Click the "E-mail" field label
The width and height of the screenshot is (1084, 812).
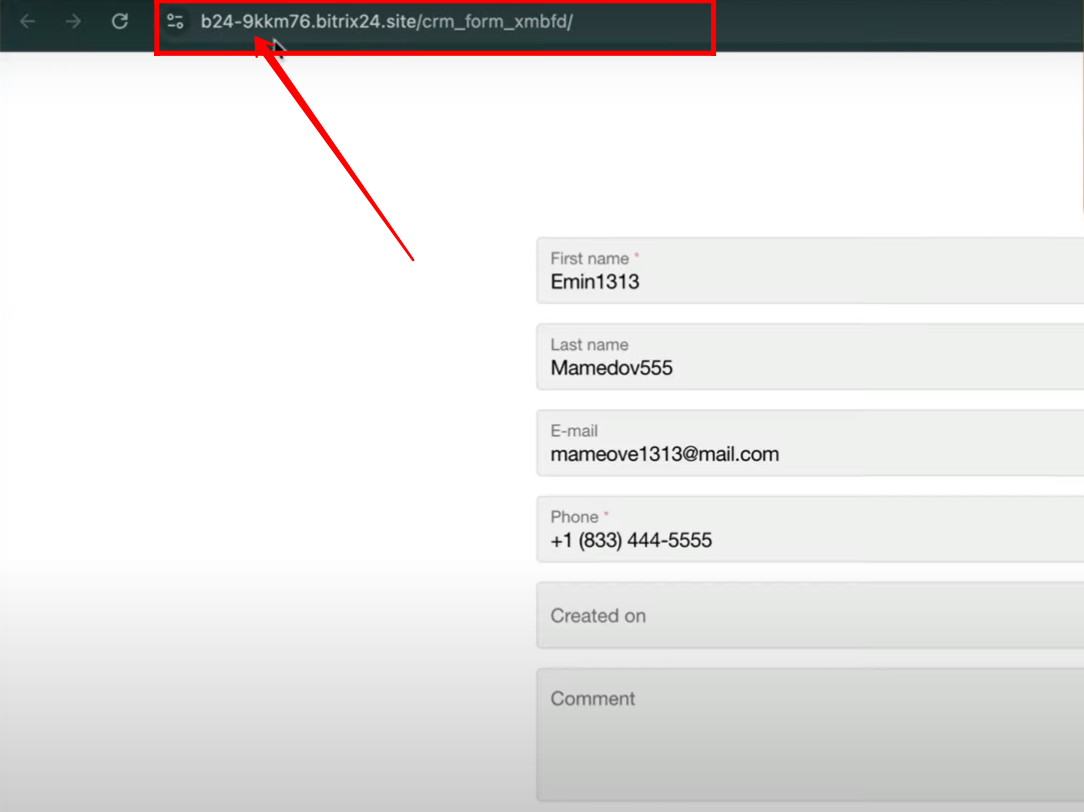coord(574,431)
